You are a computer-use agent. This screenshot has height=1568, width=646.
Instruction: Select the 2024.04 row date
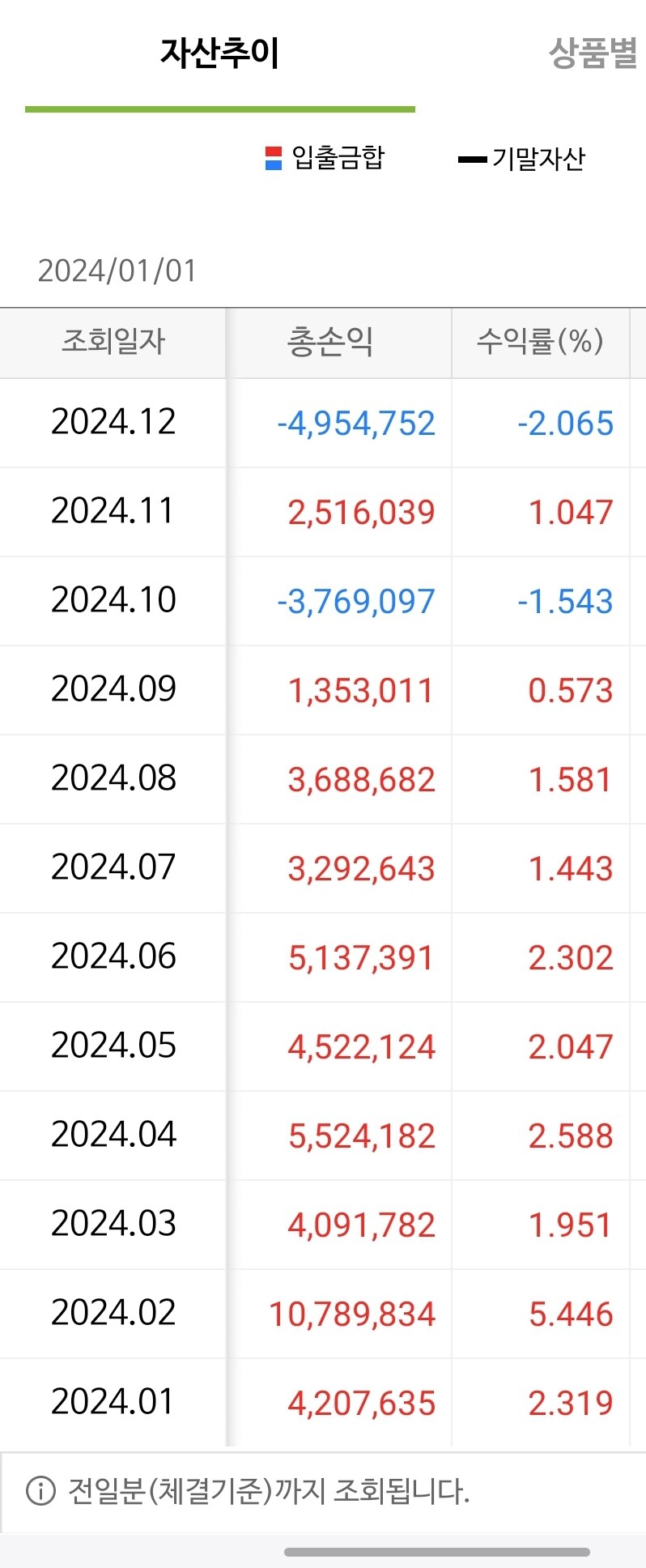113,1135
